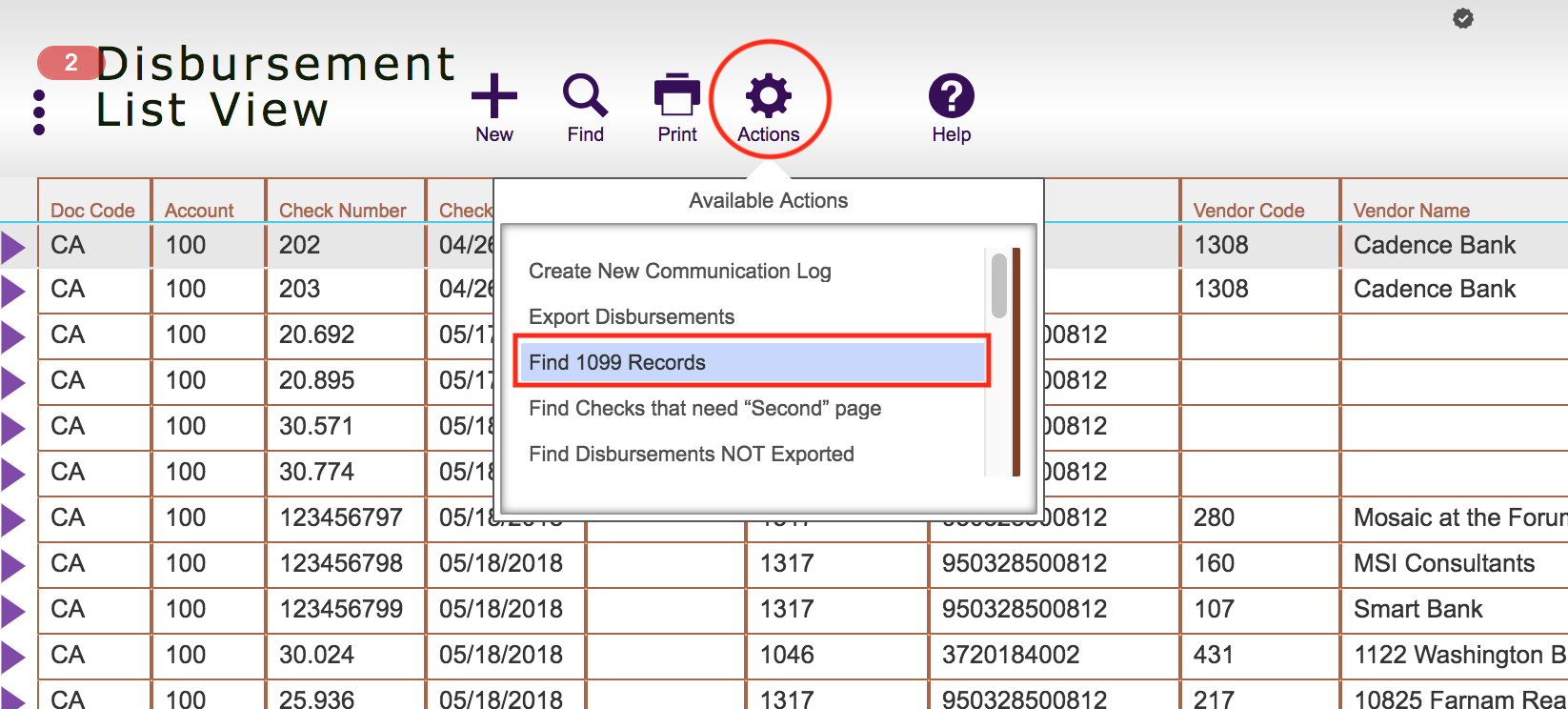Open the three-dot vertical menu
1568x709 pixels.
(x=39, y=113)
